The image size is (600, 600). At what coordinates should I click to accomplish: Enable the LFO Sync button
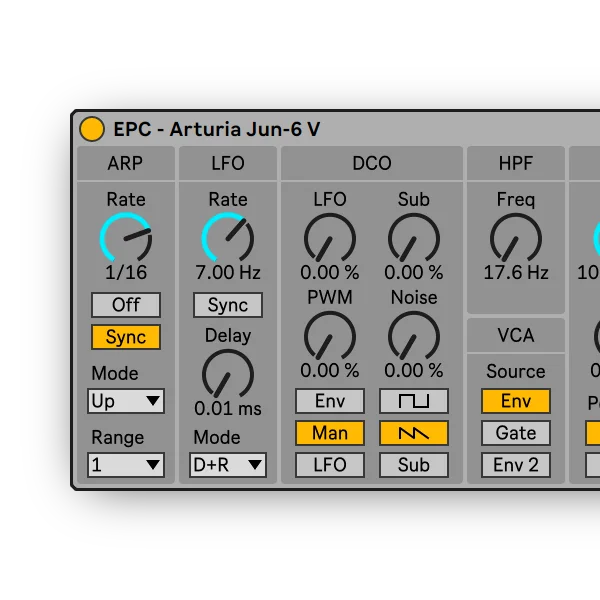coord(228,305)
